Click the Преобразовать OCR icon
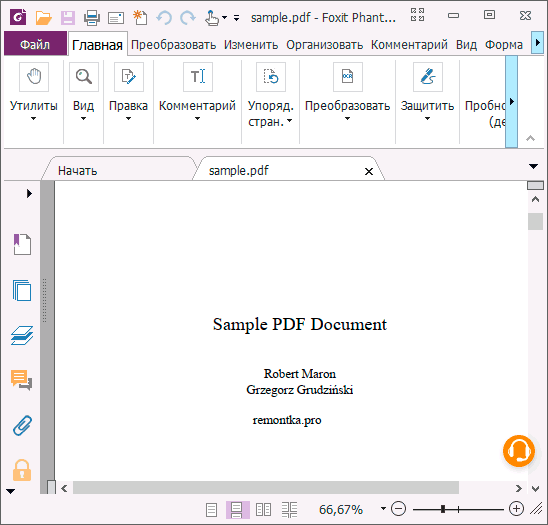Screen dimensions: 548x525 (x=348, y=77)
